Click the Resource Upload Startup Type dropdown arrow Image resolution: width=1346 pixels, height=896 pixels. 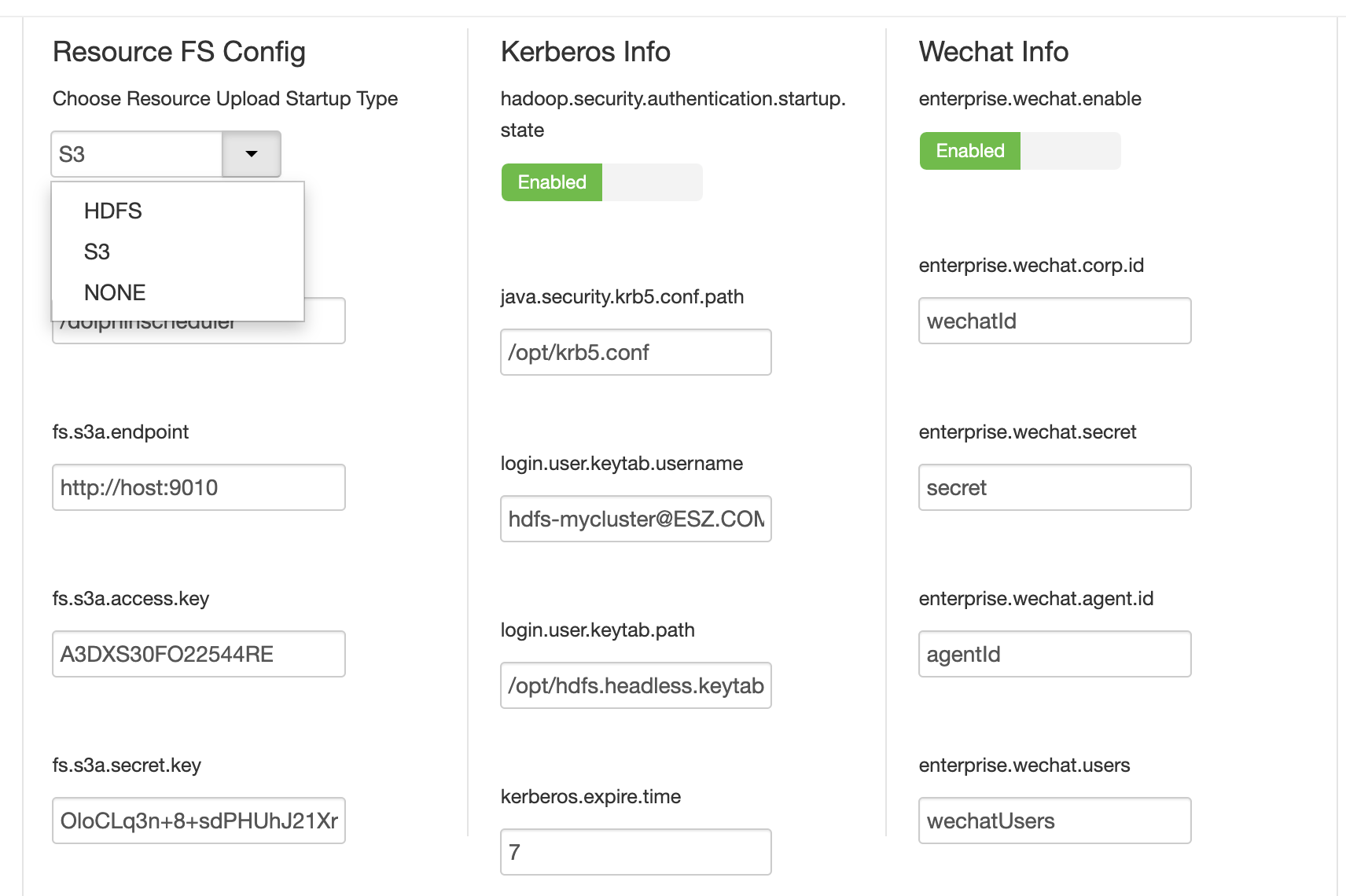(252, 154)
